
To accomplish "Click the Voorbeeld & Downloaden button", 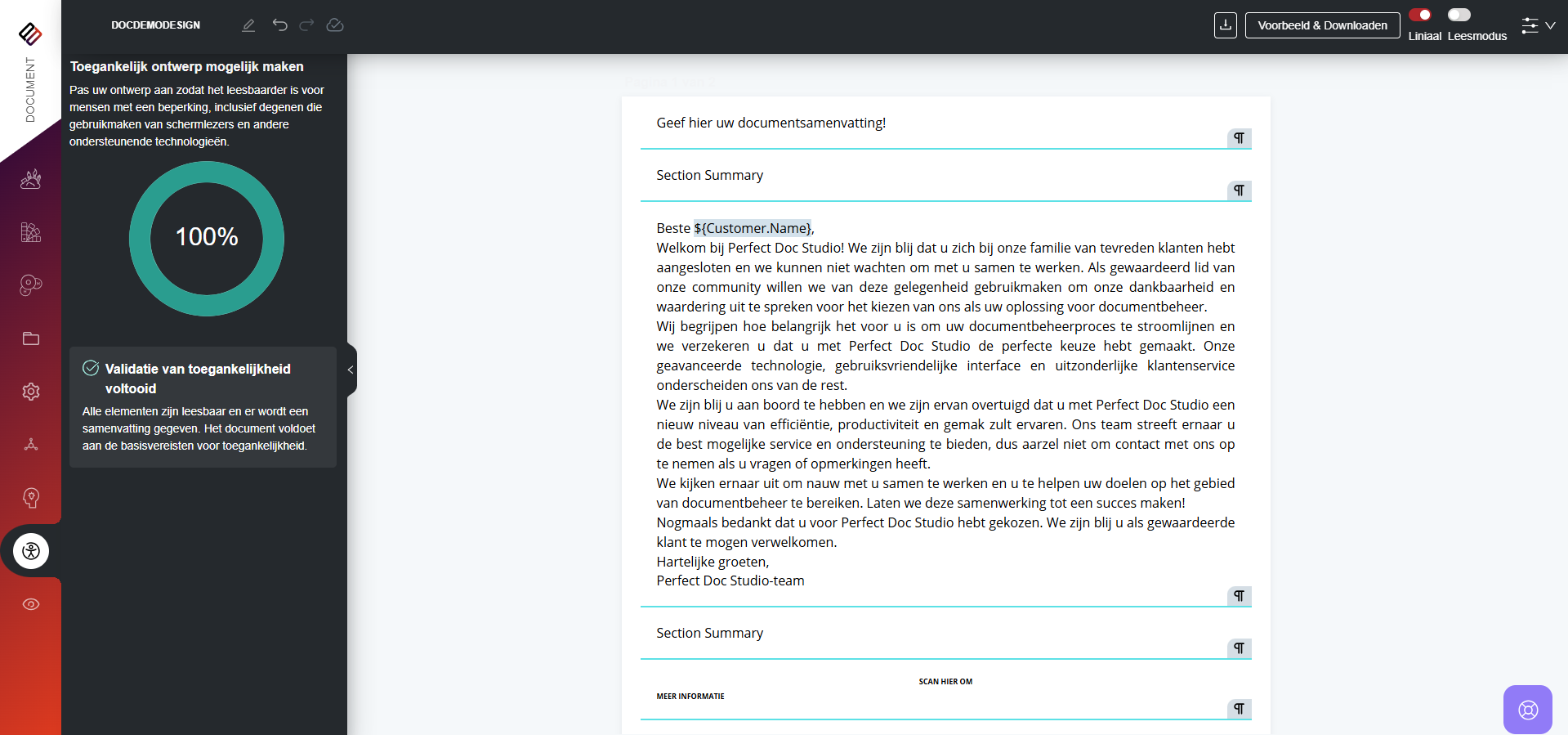I will (x=1322, y=25).
